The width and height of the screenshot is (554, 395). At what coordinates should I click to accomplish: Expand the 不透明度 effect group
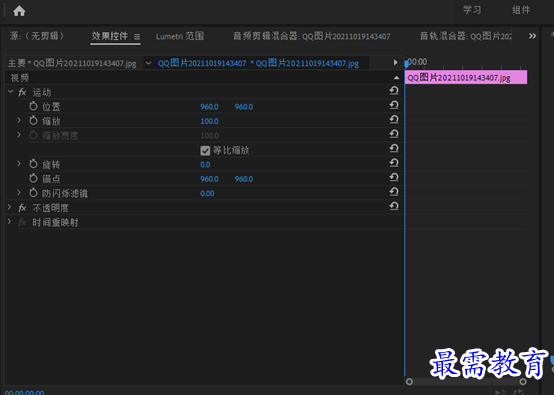click(x=10, y=207)
